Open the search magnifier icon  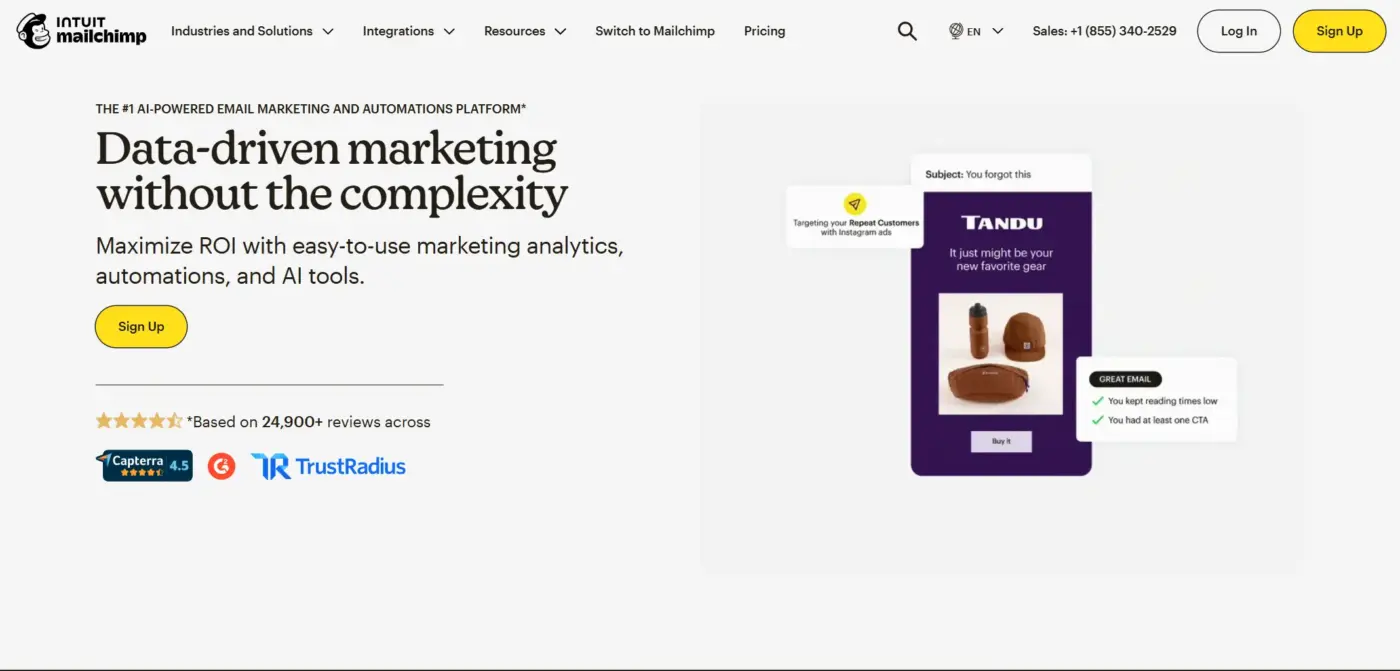coord(907,31)
